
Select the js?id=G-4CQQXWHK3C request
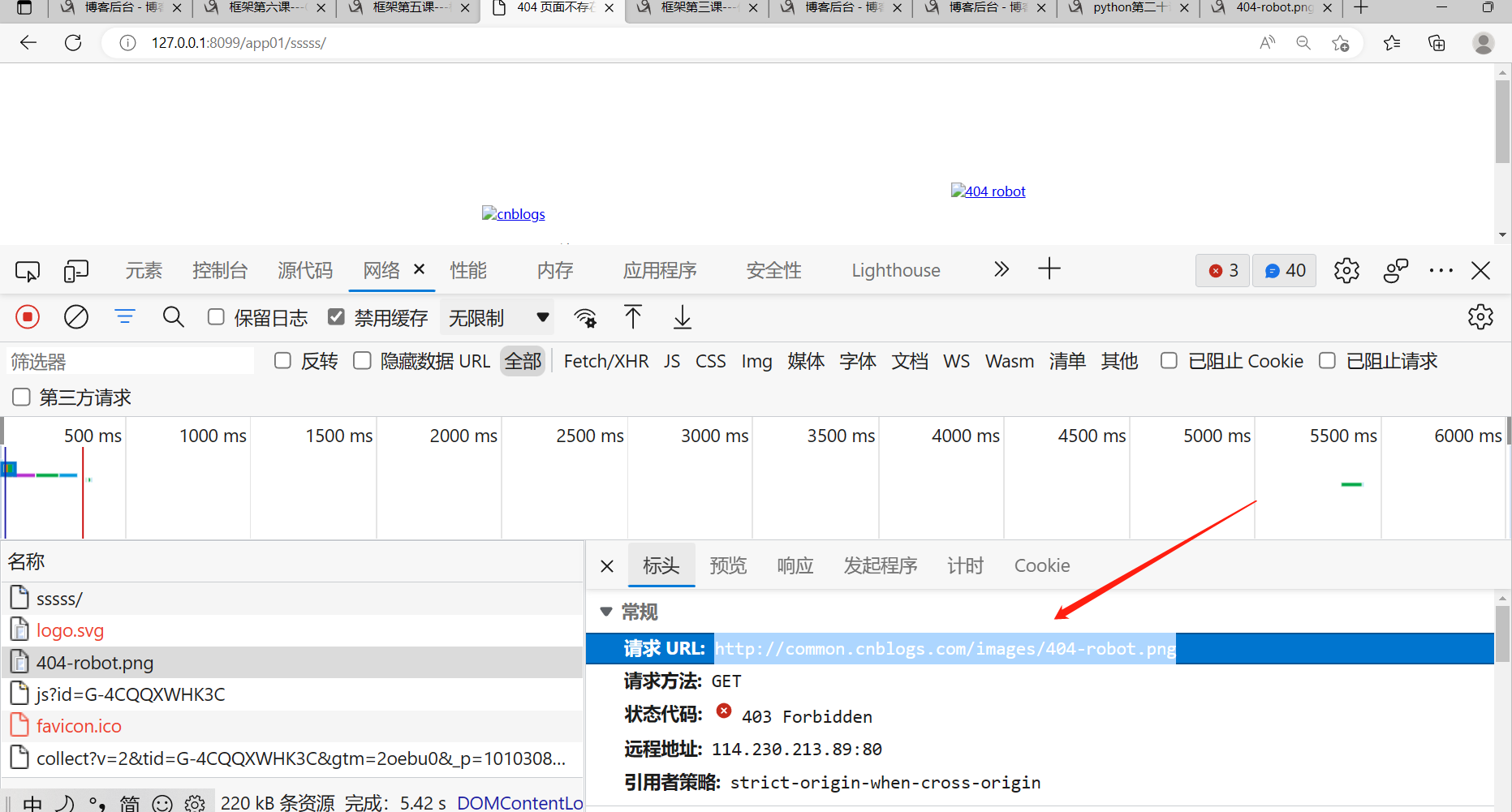[x=292, y=694]
